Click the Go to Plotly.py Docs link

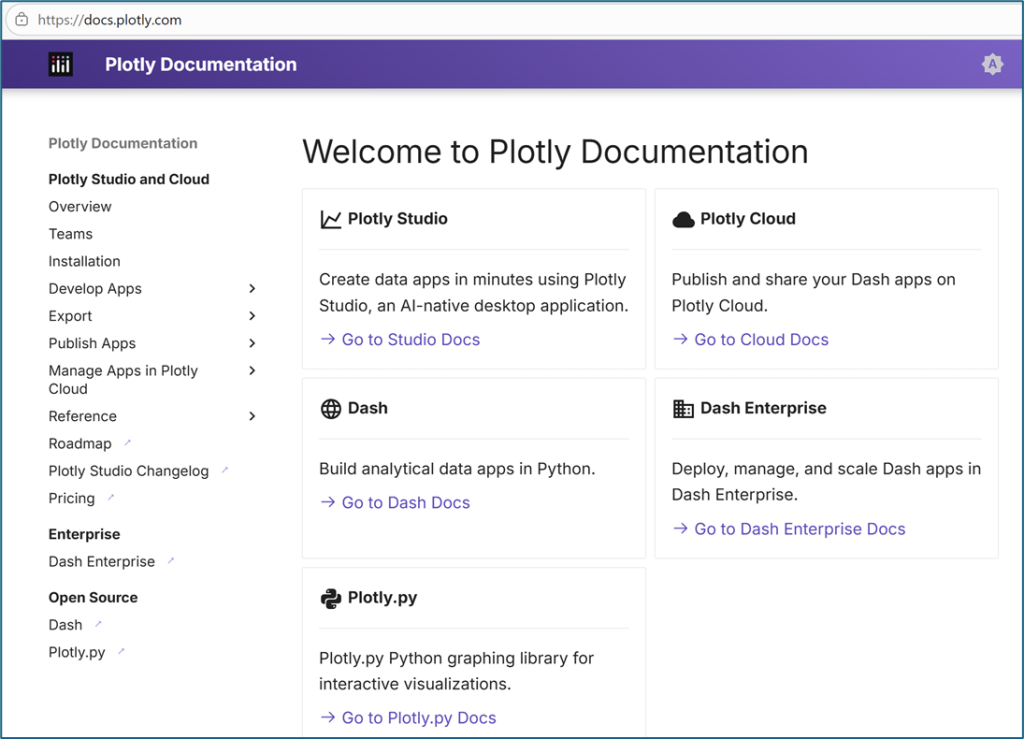418,718
